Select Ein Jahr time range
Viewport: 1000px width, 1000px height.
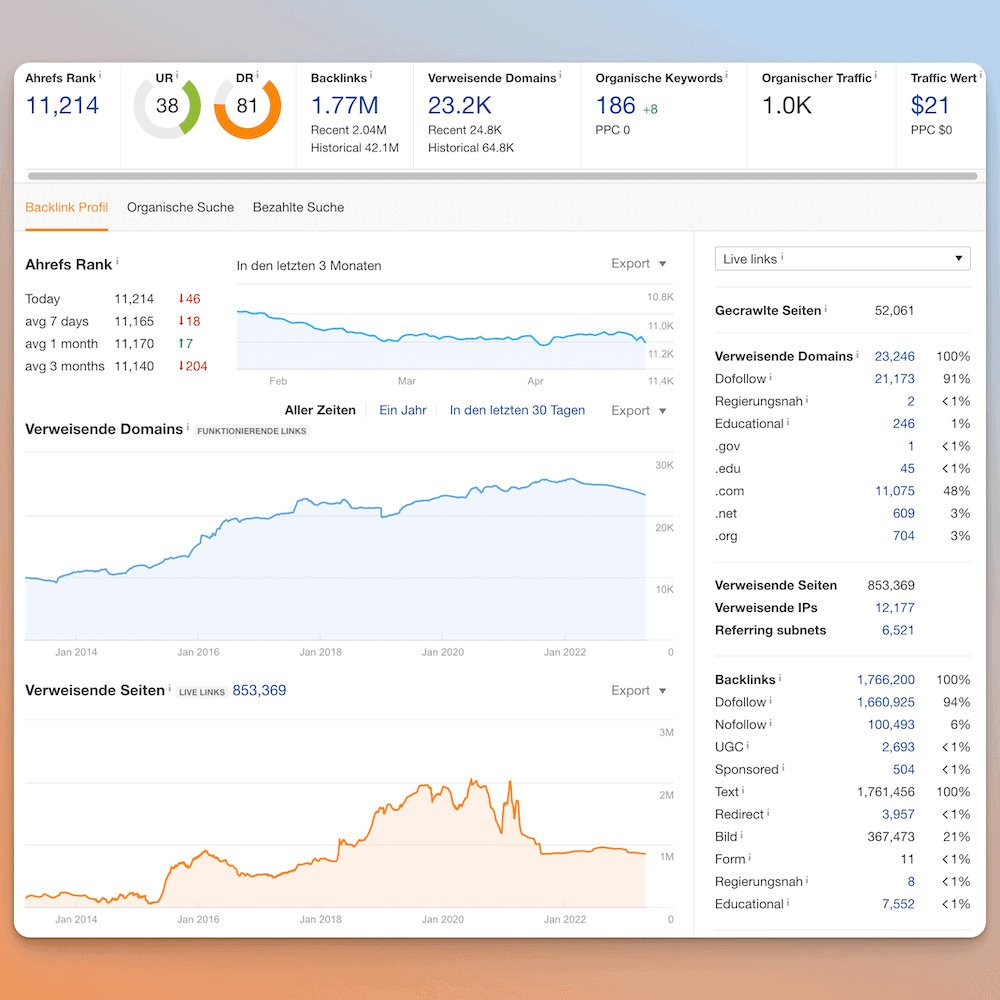[x=402, y=410]
